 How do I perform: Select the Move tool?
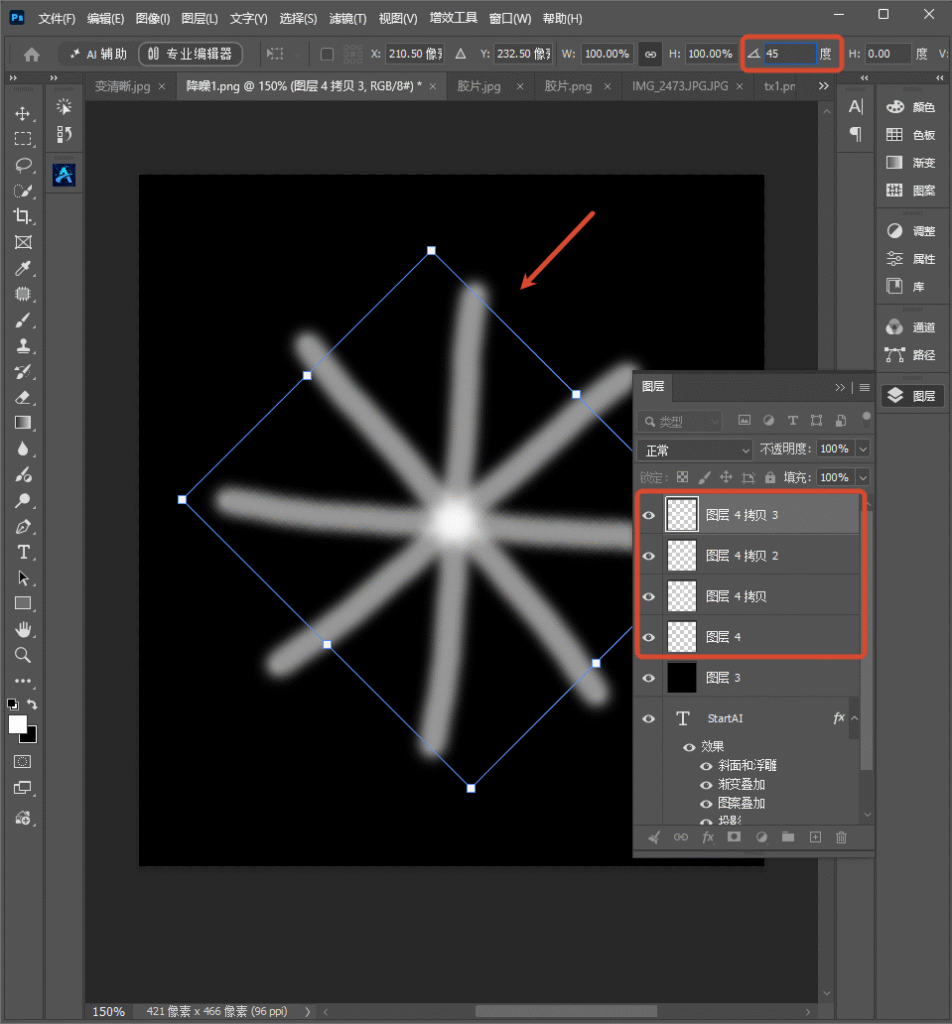point(23,114)
